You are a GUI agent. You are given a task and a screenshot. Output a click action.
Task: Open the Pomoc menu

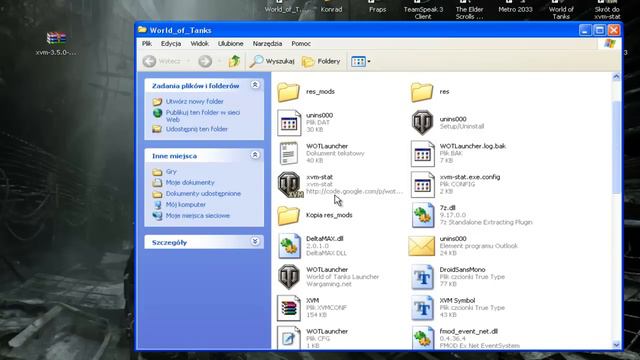[301, 43]
